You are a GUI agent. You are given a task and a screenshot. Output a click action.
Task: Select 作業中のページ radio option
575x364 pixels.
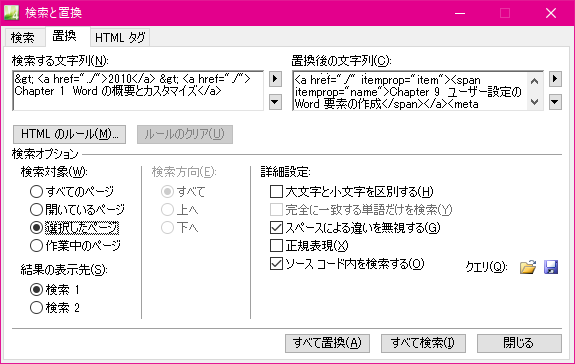pyautogui.click(x=75, y=246)
